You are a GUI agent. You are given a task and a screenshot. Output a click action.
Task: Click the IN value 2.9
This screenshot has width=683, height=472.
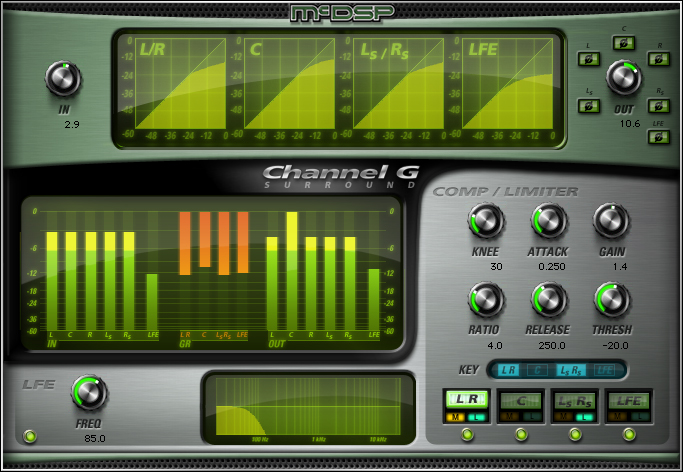click(72, 125)
